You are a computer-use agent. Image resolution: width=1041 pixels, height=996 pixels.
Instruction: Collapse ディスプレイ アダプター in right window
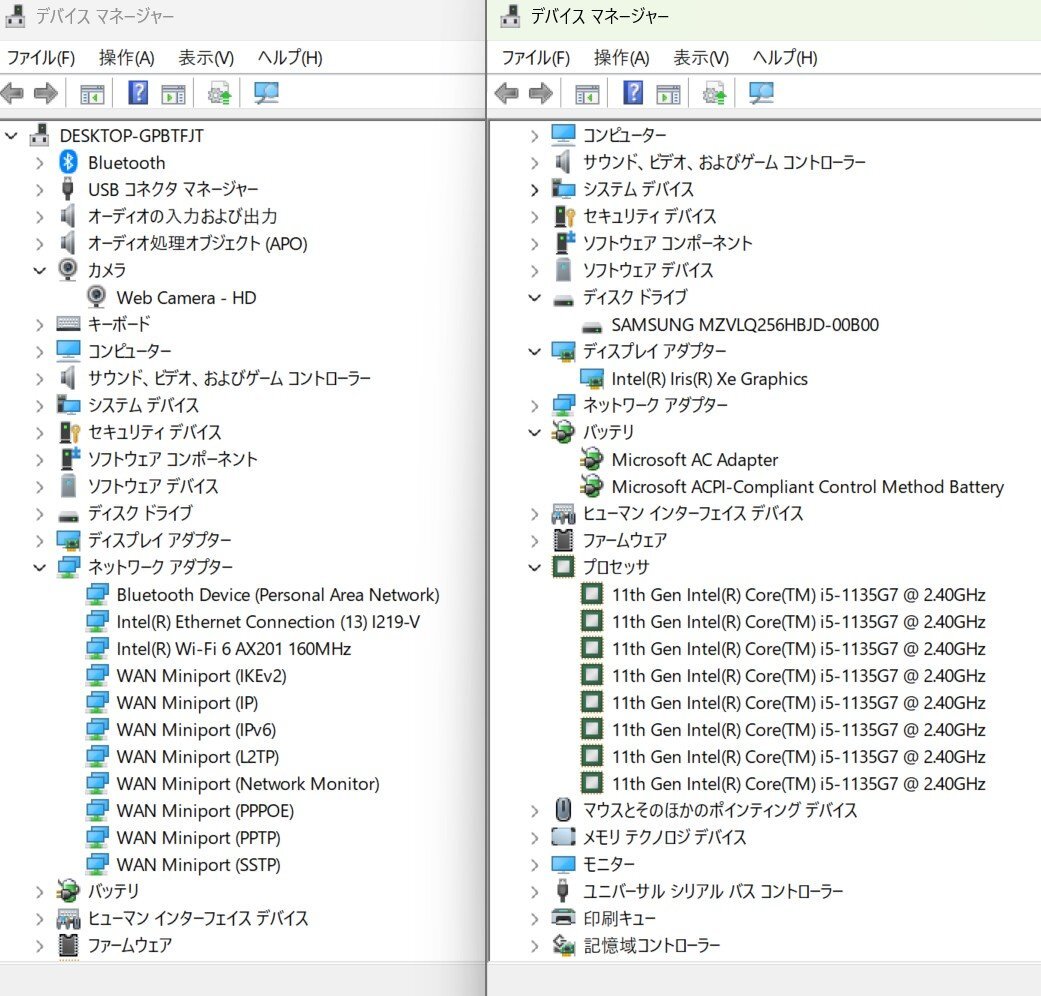pos(534,351)
